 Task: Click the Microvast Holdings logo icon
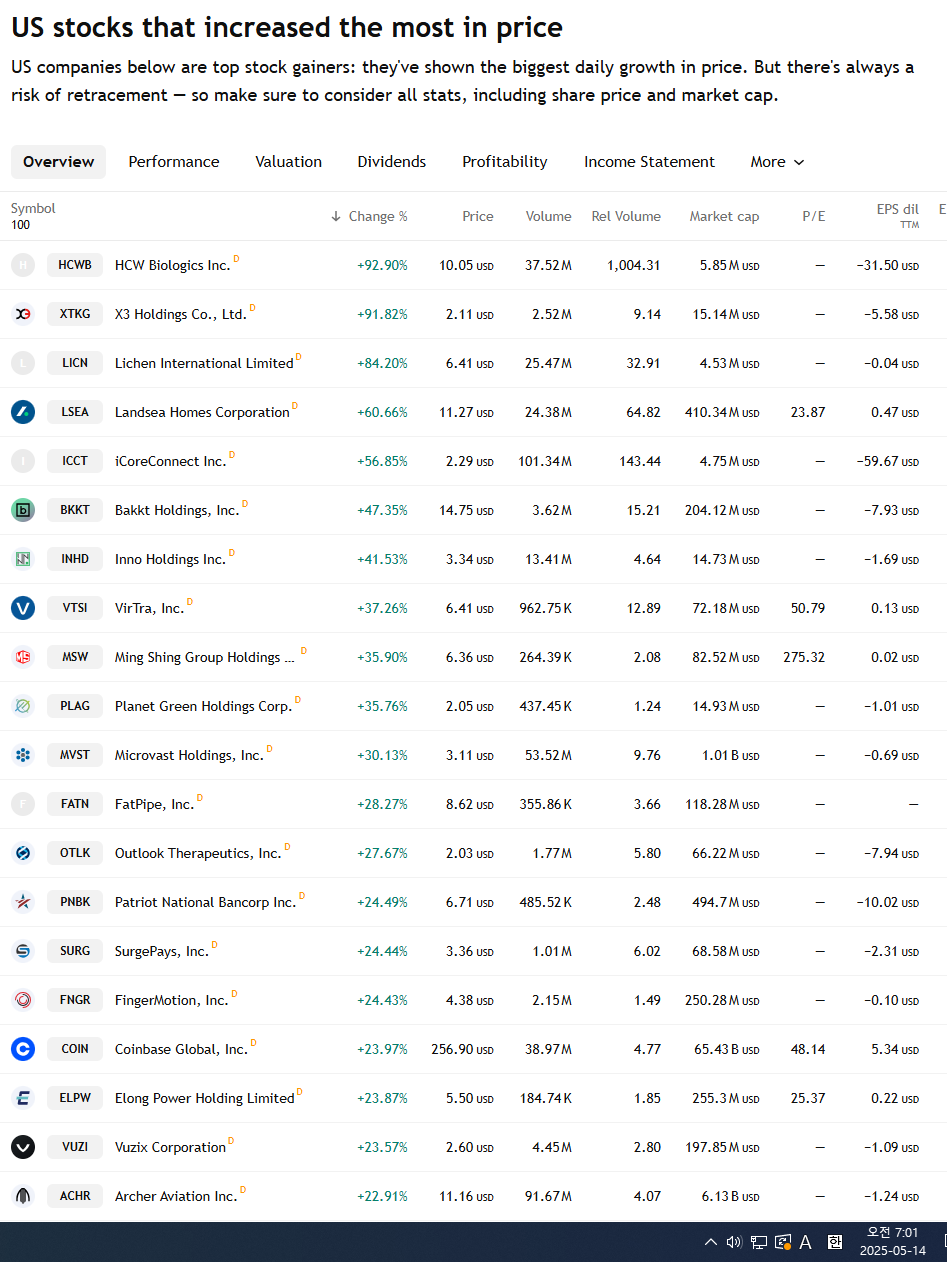(x=23, y=755)
